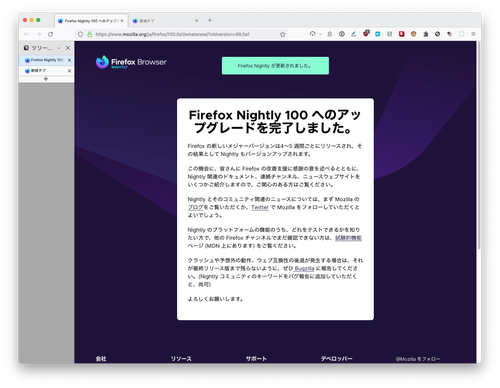Click the green padlock site-info icon
This screenshot has width=500, height=388.
click(89, 34)
